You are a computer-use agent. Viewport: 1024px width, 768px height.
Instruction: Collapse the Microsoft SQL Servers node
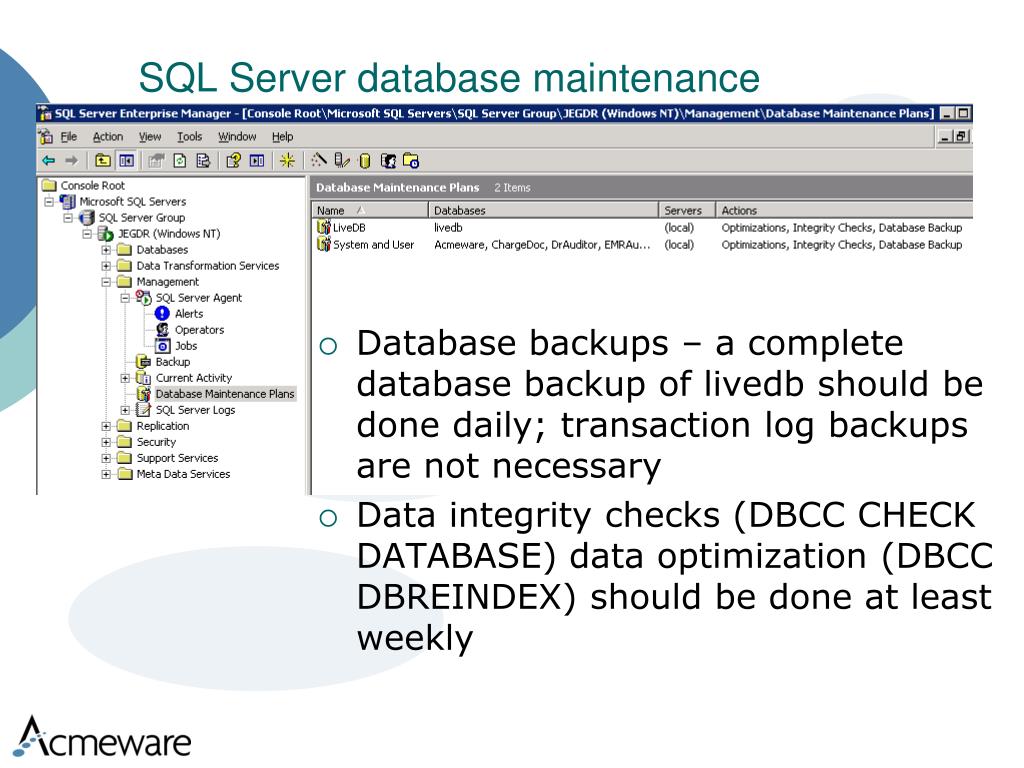point(49,202)
